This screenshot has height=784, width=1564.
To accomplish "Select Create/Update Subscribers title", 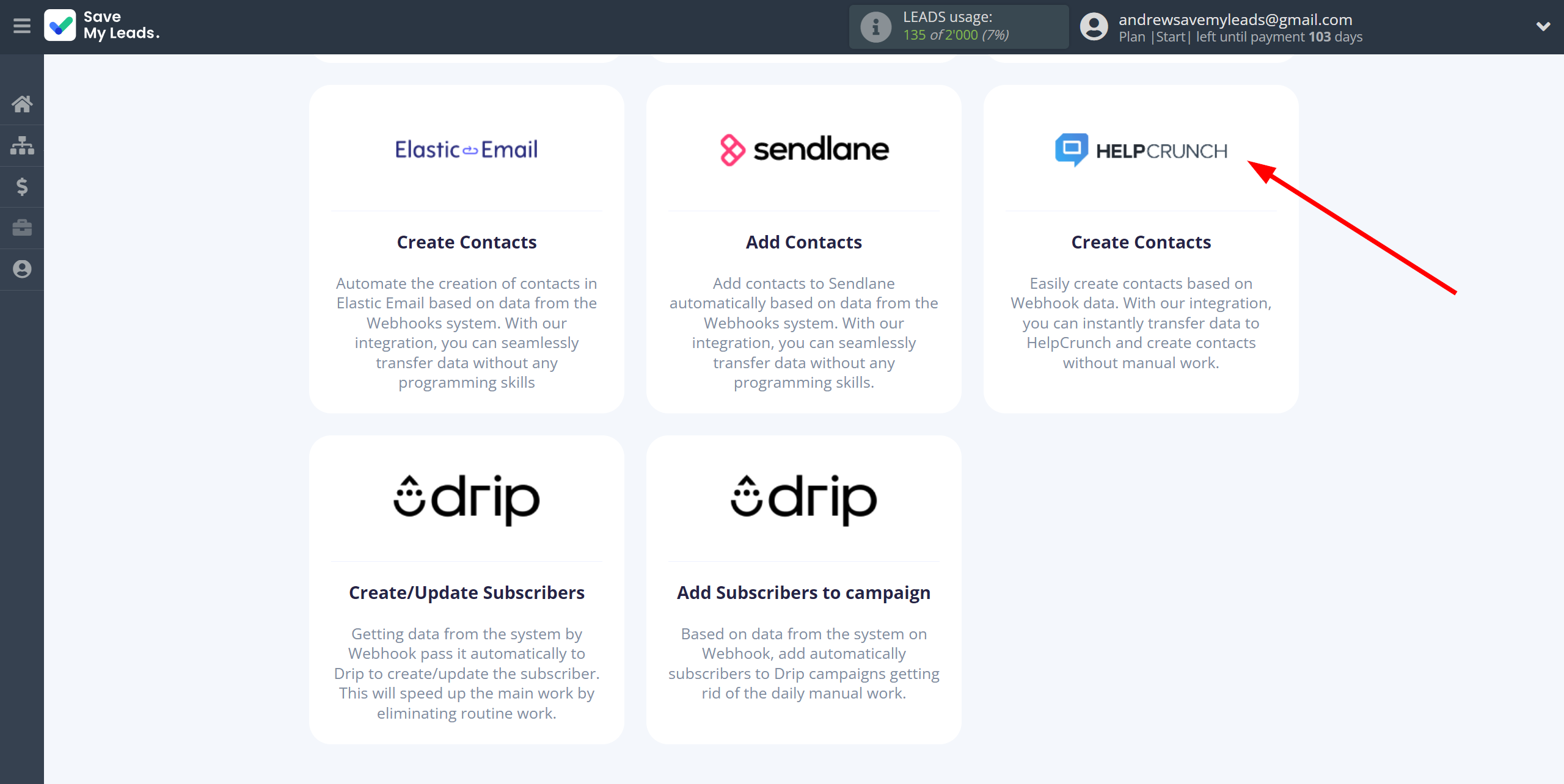I will point(466,592).
